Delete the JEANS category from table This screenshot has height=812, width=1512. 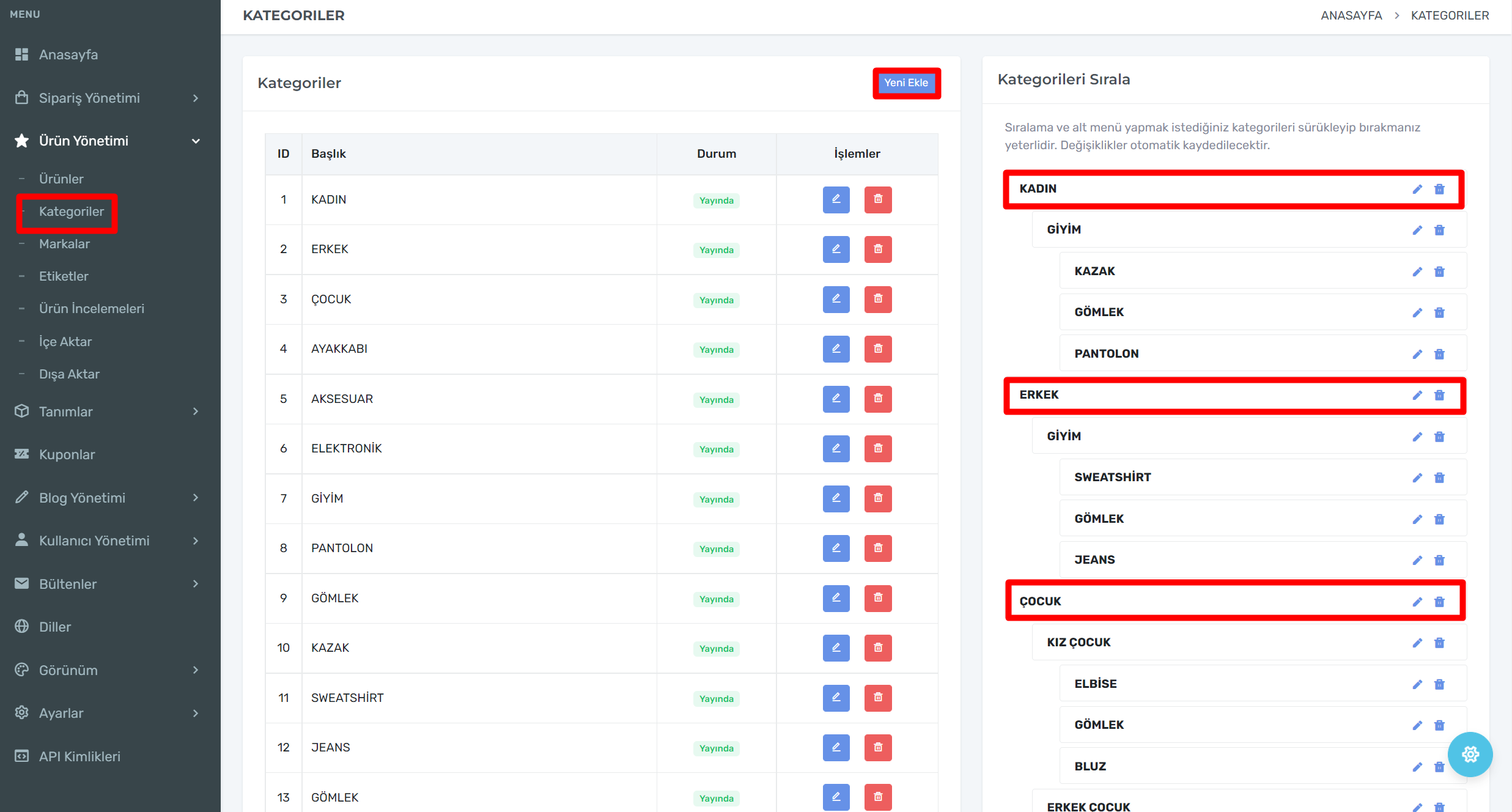pos(877,747)
